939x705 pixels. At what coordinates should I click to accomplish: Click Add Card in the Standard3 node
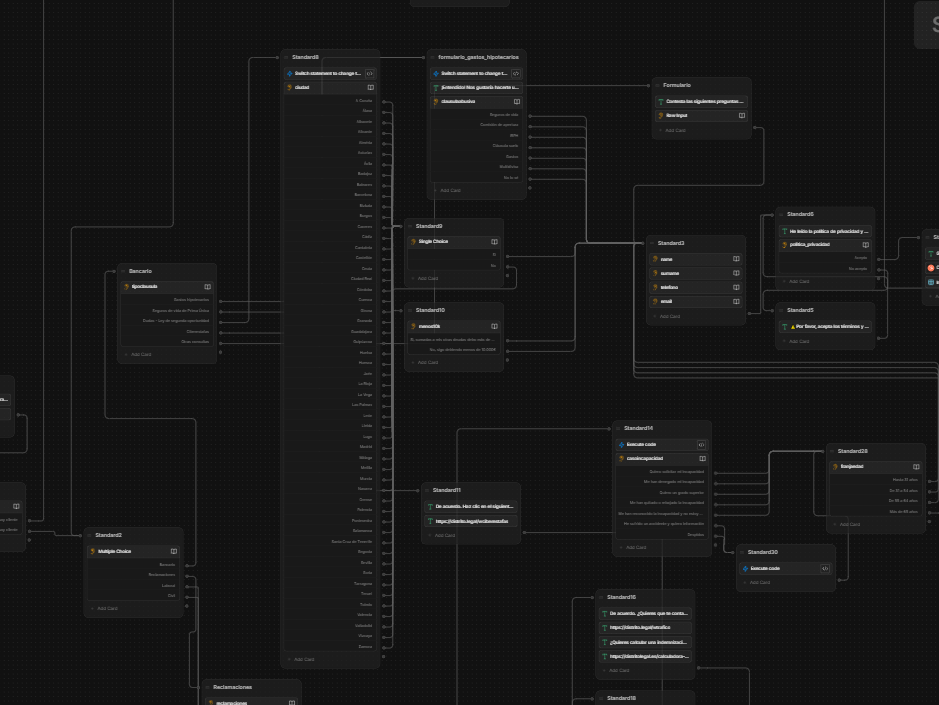coord(672,317)
